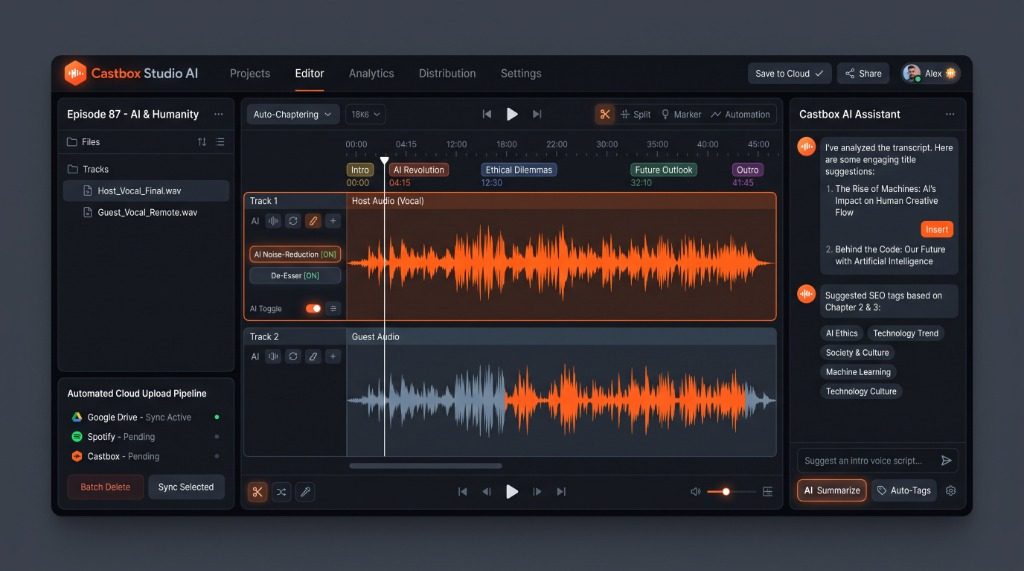Image resolution: width=1024 pixels, height=571 pixels.
Task: Click the sort icon in Files header
Action: tap(202, 142)
